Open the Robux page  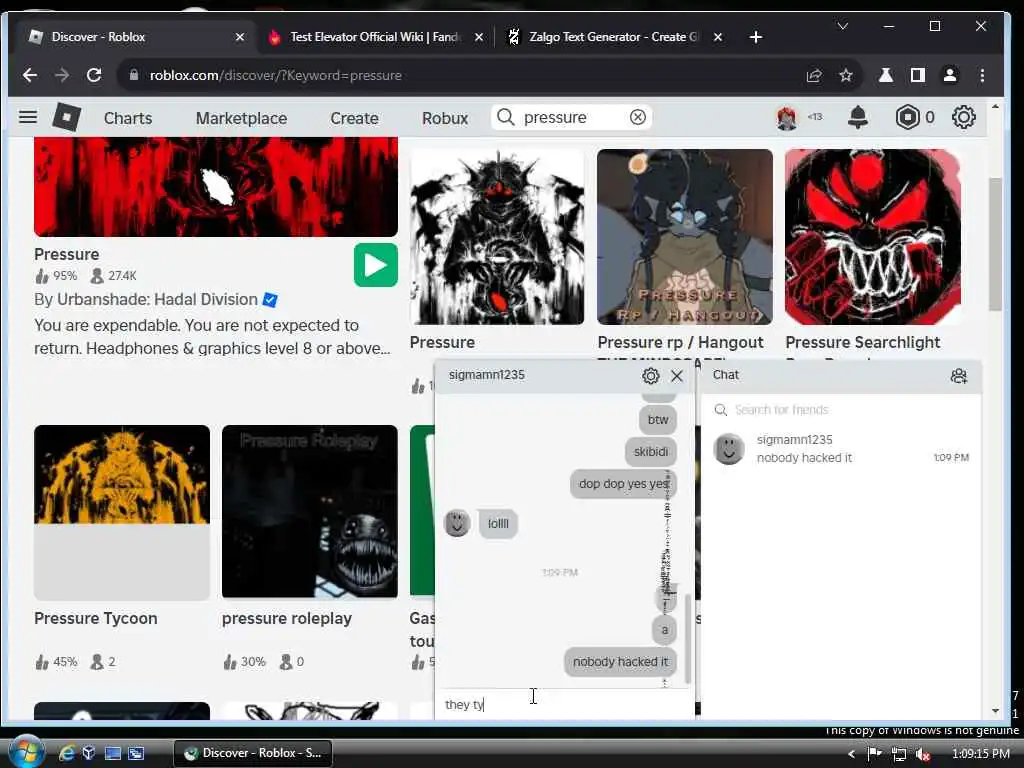tap(445, 118)
